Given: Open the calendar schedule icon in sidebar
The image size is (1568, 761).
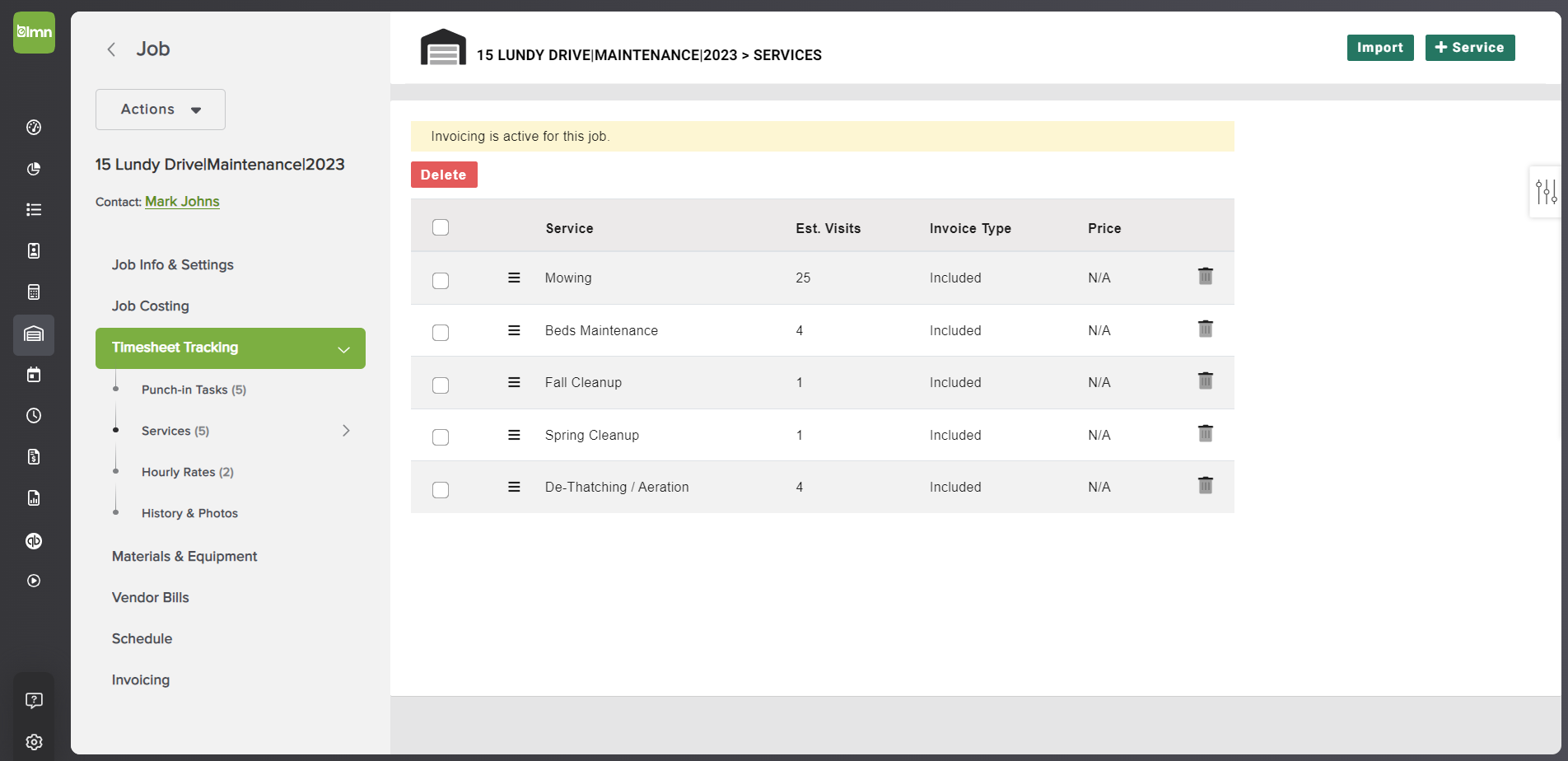Looking at the screenshot, I should pos(34,375).
